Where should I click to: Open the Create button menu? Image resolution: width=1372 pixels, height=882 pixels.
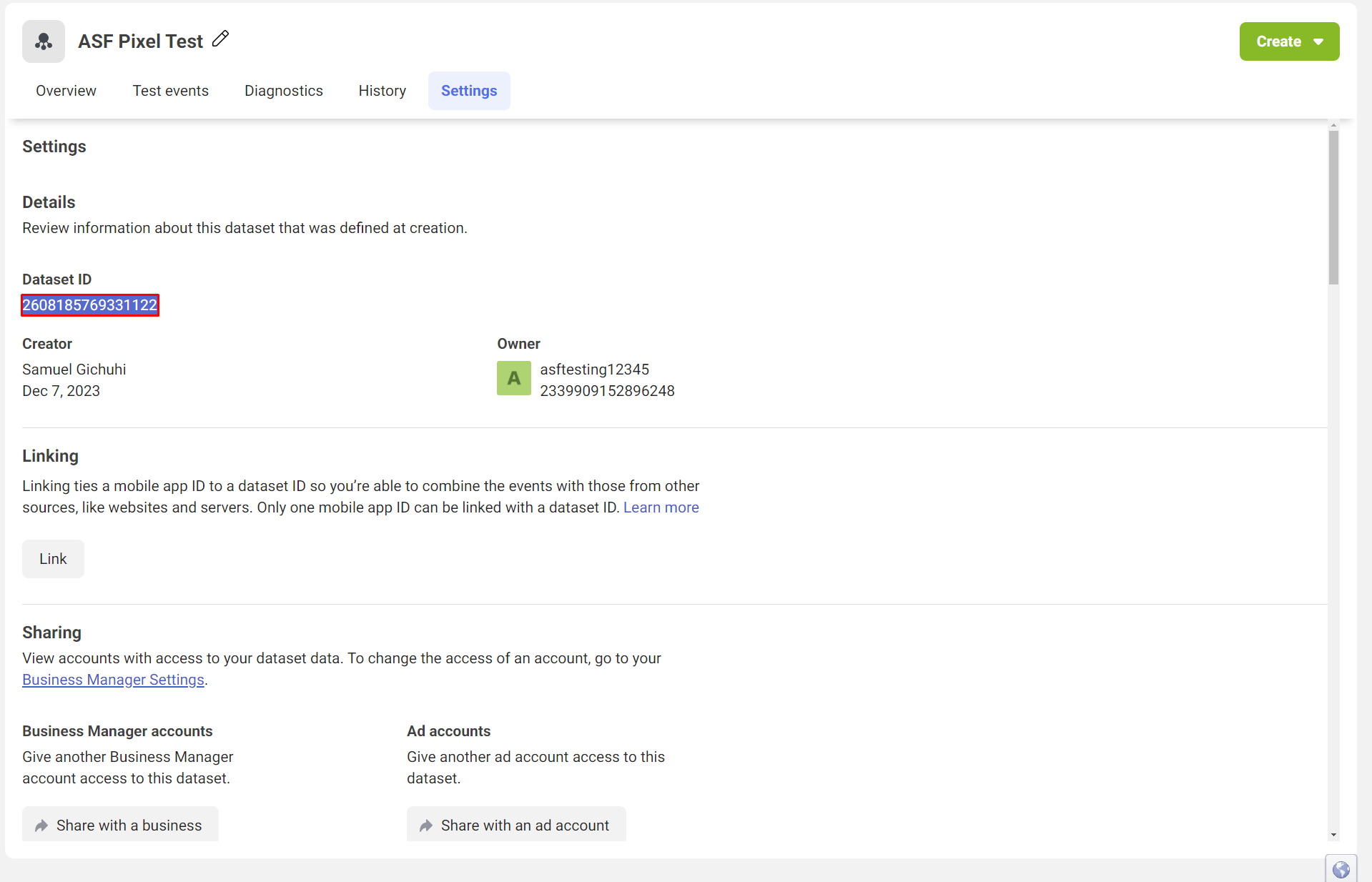[x=1289, y=41]
